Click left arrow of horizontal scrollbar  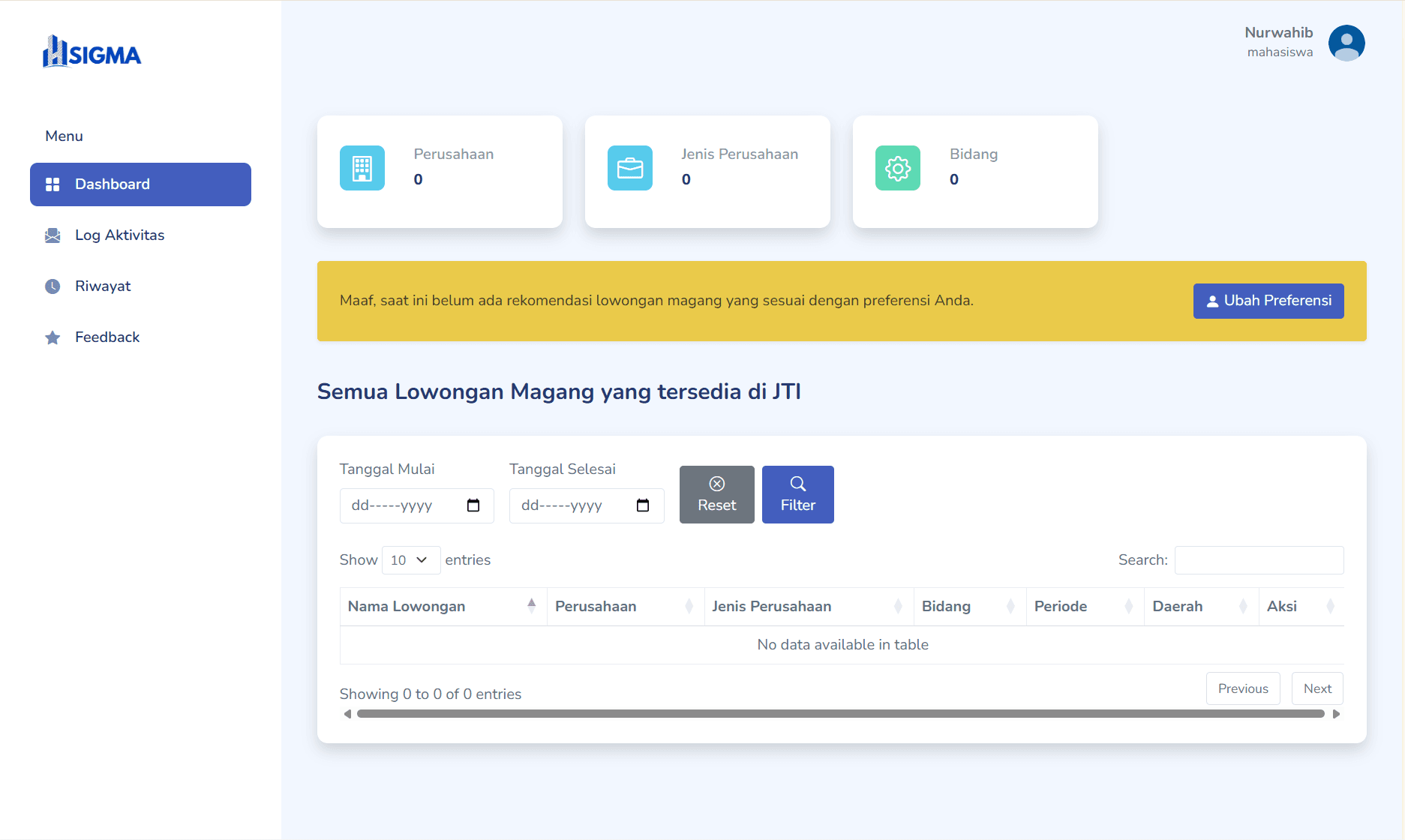(347, 714)
